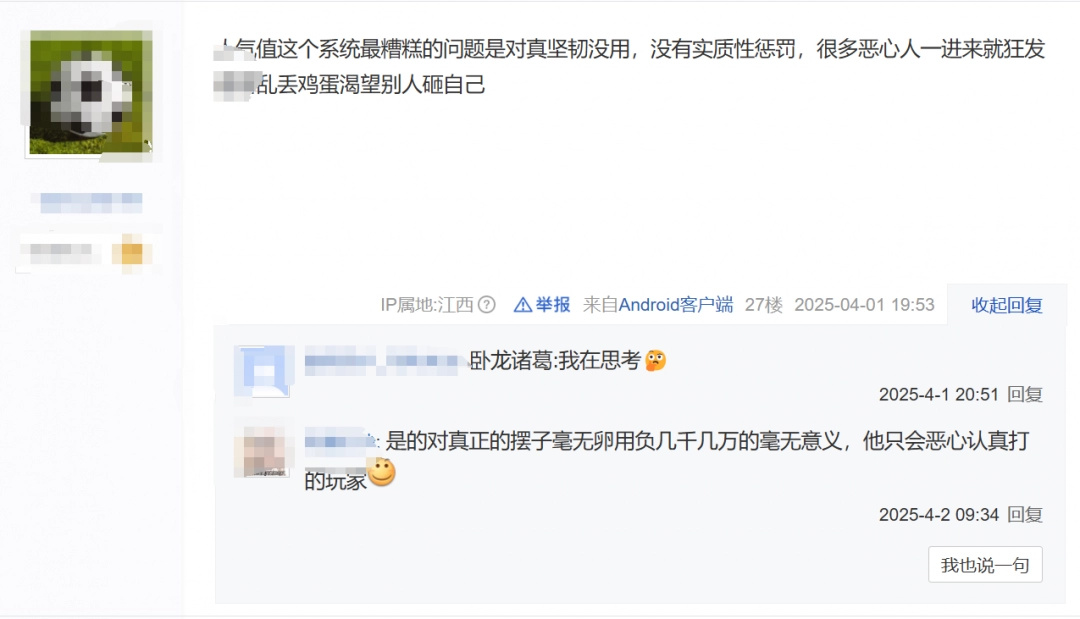1080x619 pixels.
Task: Click the orange badge icon under the poster's name
Action: point(132,253)
